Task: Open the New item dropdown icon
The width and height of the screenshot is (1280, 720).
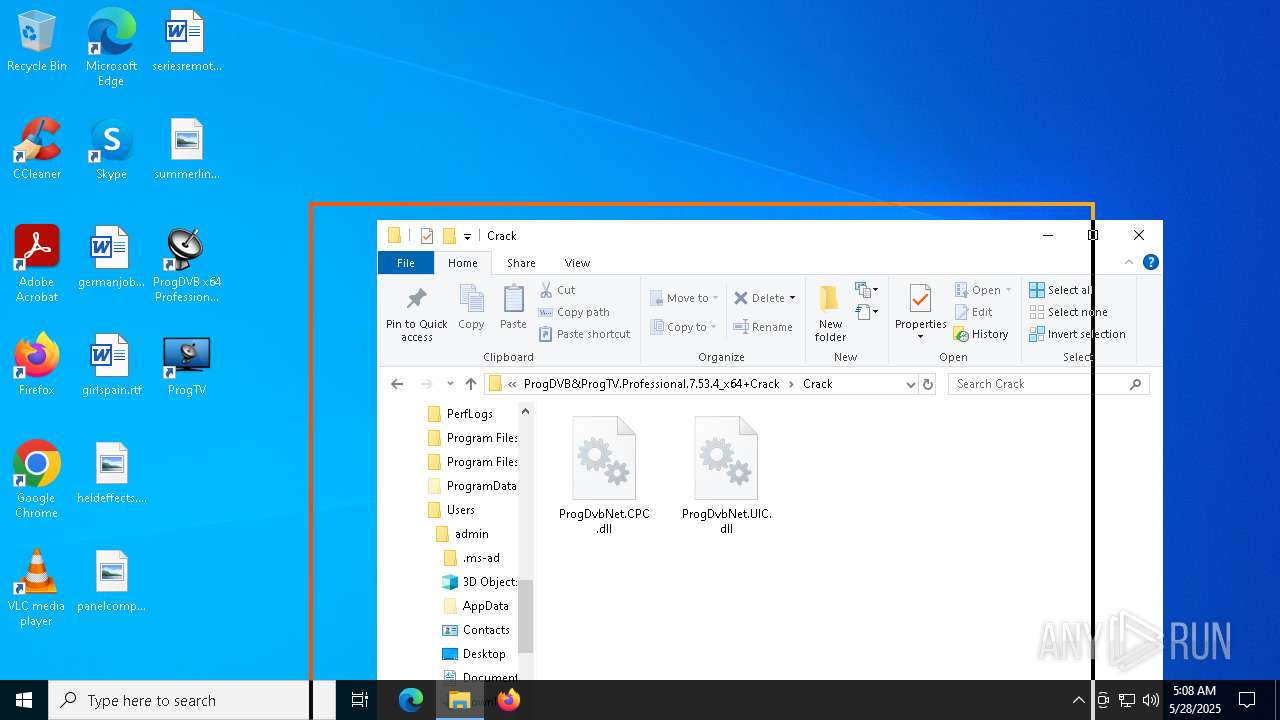Action: pos(866,290)
